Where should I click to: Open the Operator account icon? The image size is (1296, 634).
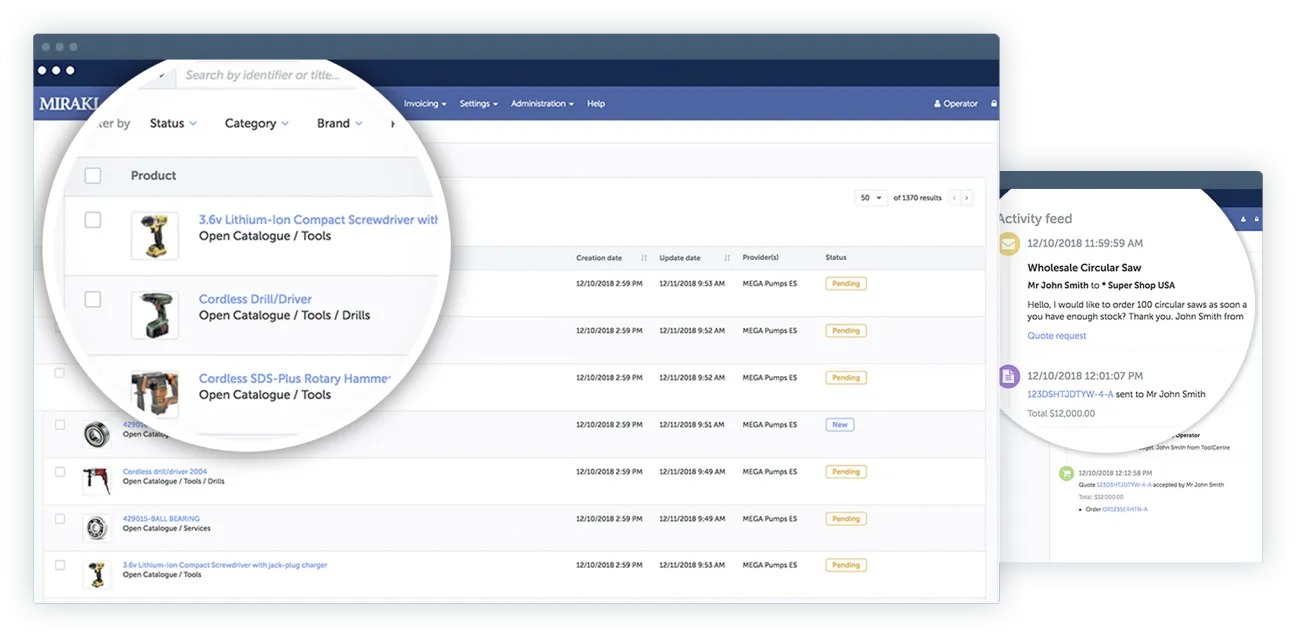click(956, 103)
